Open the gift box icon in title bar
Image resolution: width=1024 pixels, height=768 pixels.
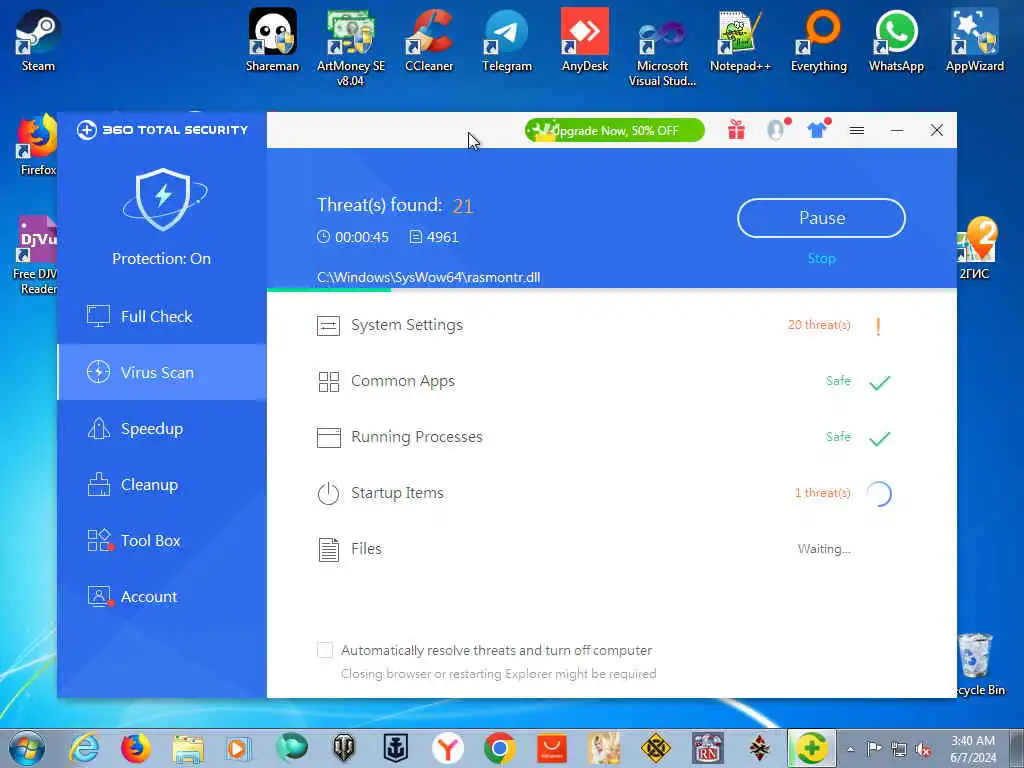736,130
